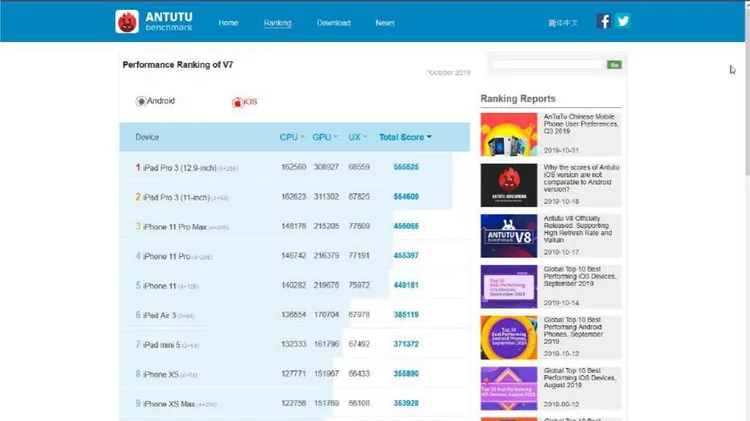
Task: Click total score 555525
Action: pyautogui.click(x=406, y=167)
